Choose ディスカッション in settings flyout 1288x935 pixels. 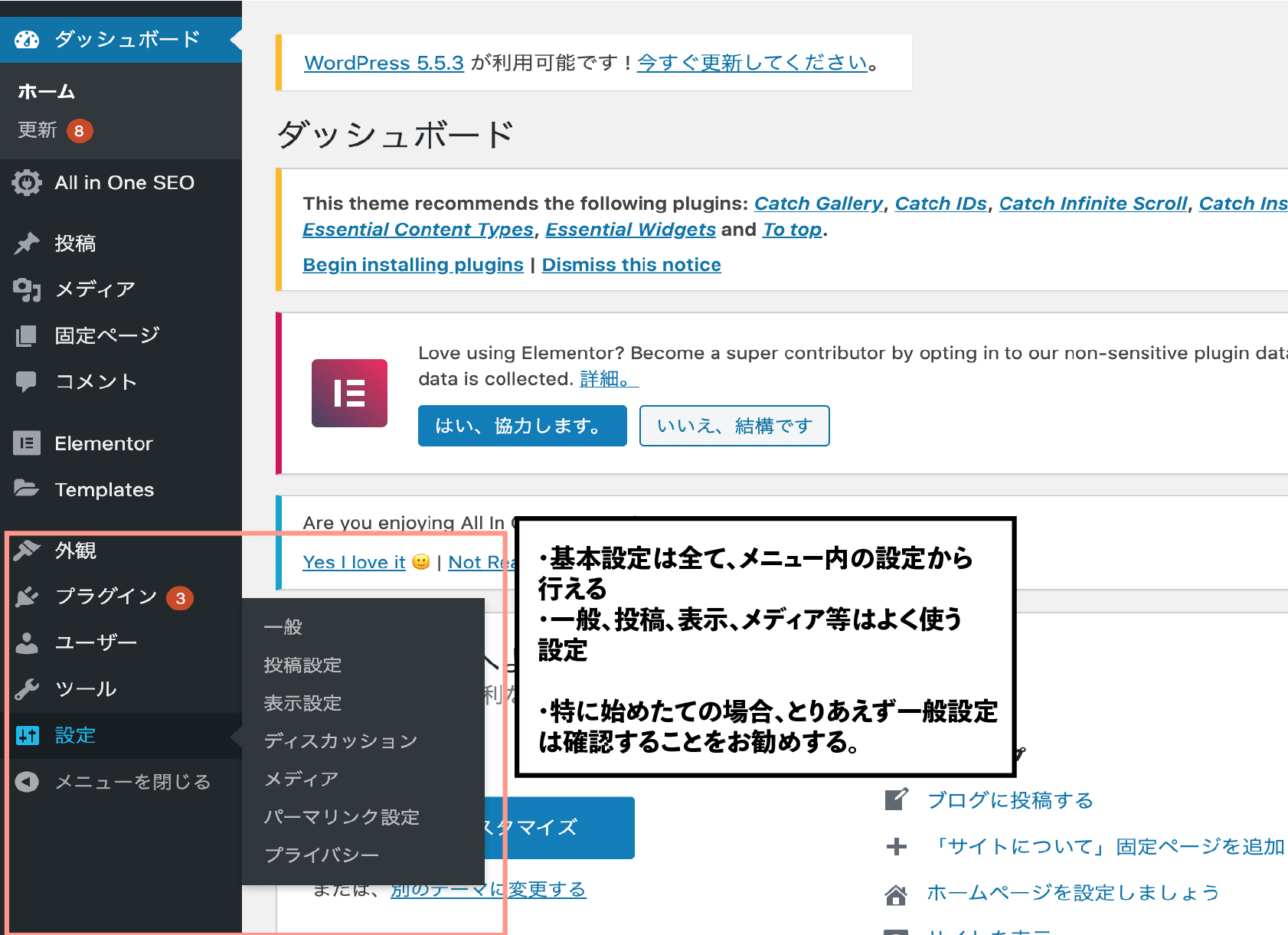[x=341, y=741]
